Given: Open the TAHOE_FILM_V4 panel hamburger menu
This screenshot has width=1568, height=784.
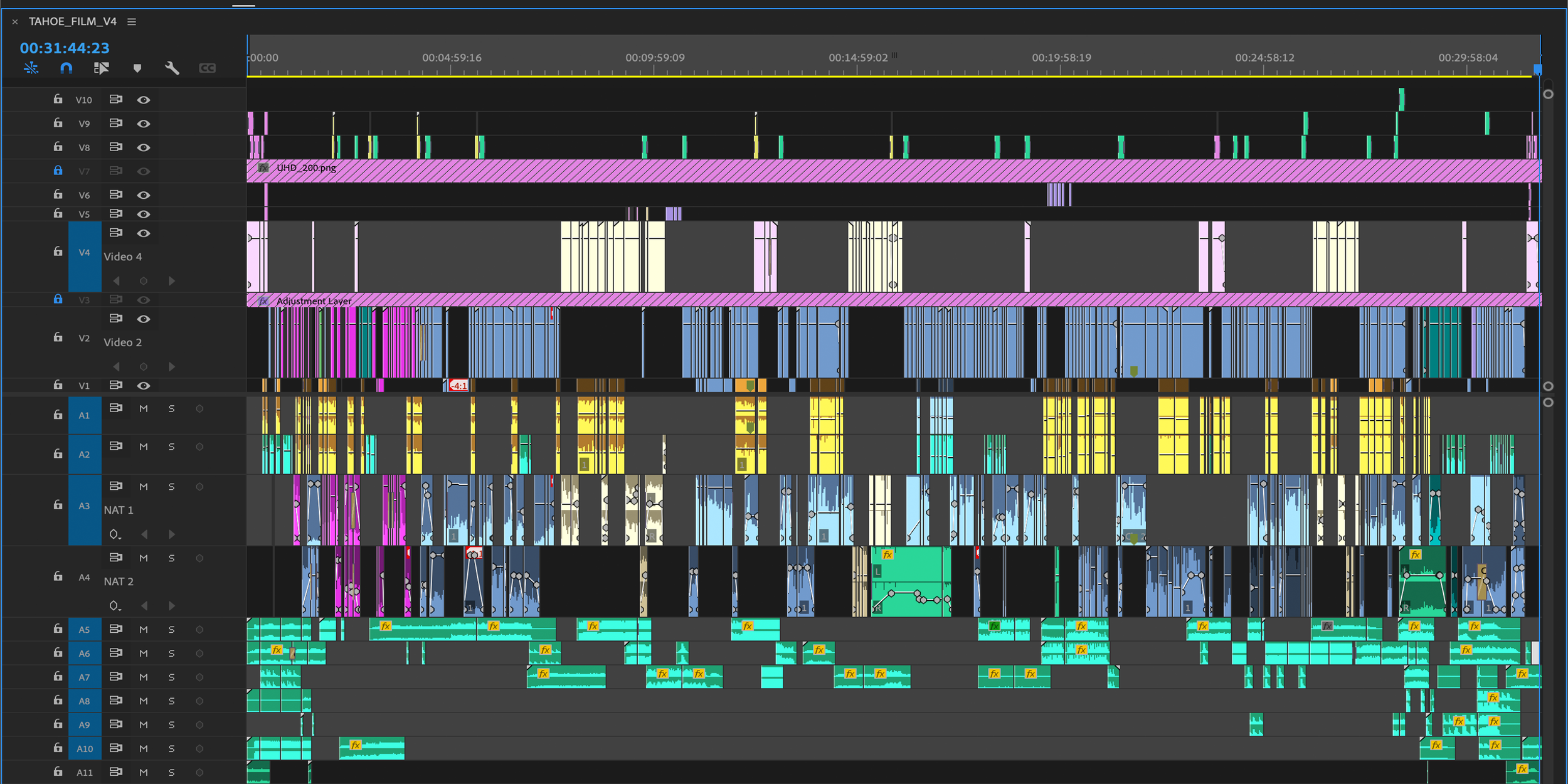Looking at the screenshot, I should coord(132,21).
